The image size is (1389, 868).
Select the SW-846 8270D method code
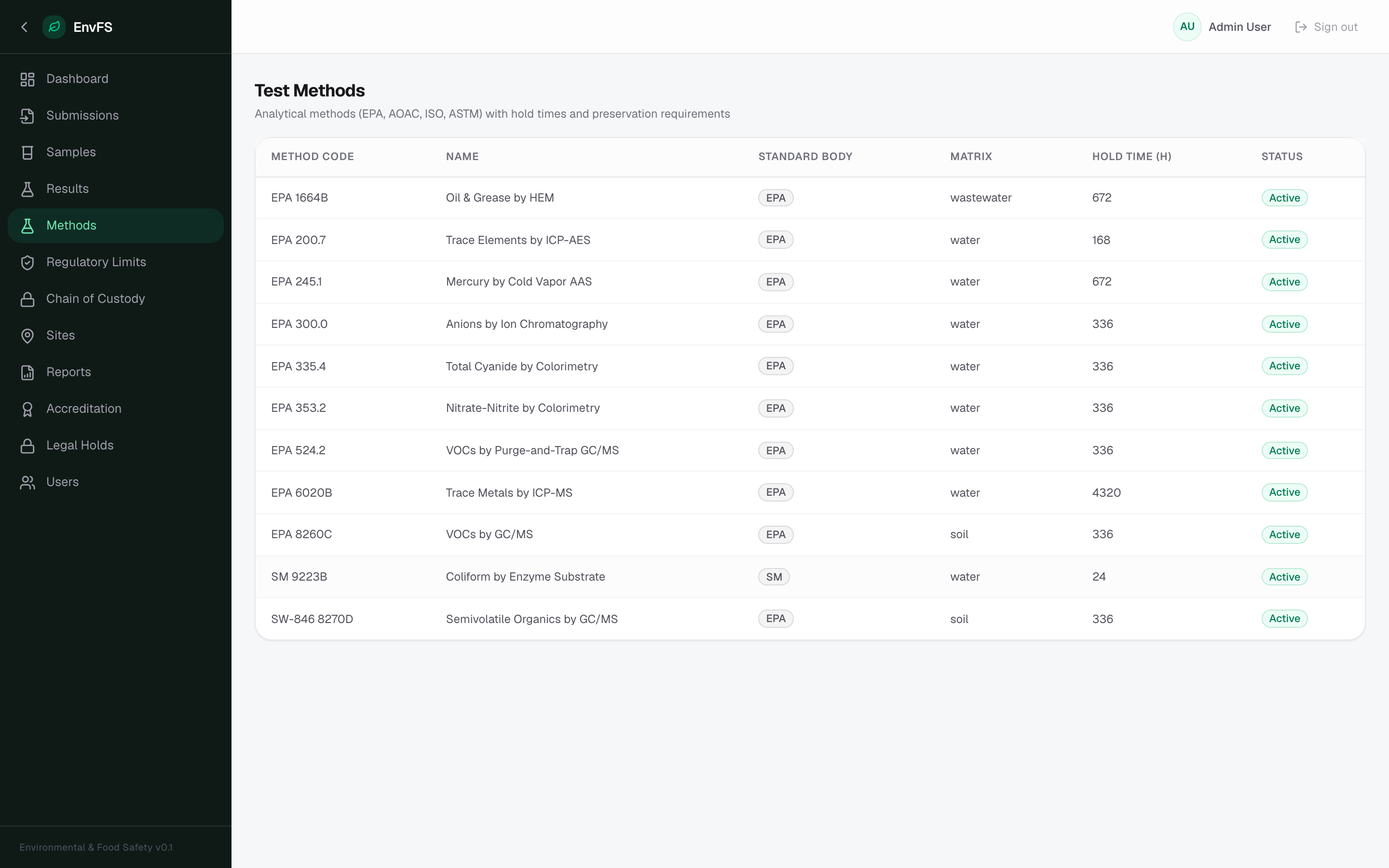[x=312, y=619]
